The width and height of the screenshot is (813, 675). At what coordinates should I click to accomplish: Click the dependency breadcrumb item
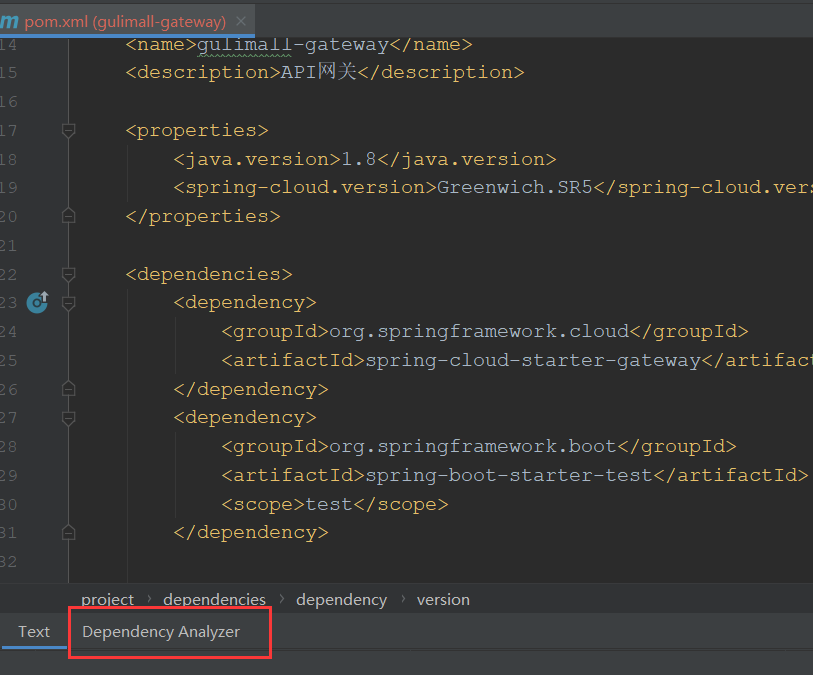coord(341,599)
